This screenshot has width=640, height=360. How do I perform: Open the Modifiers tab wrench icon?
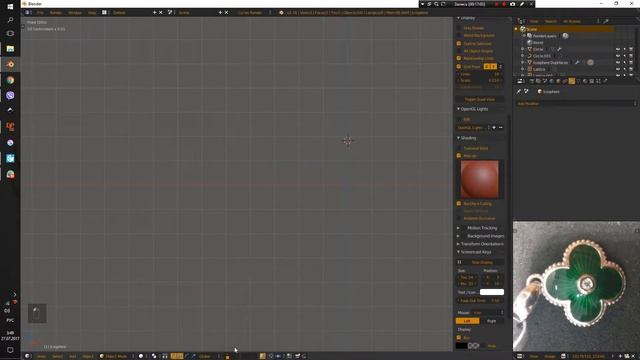(571, 81)
